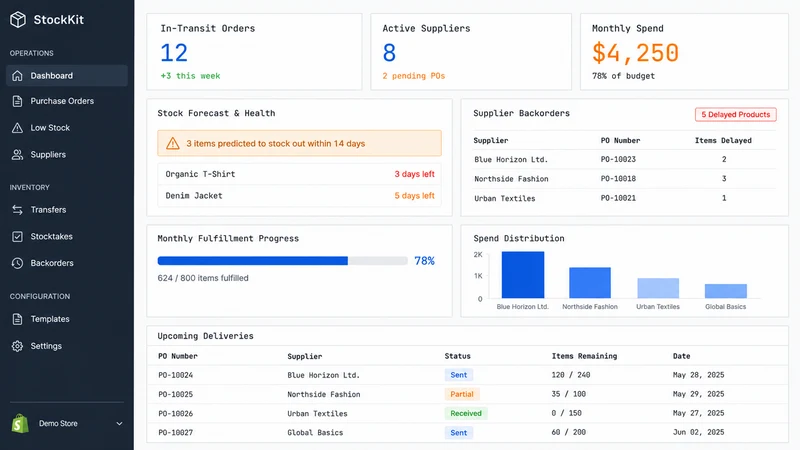800x450 pixels.
Task: Click the stock-out alert triangle icon
Action: click(x=173, y=143)
